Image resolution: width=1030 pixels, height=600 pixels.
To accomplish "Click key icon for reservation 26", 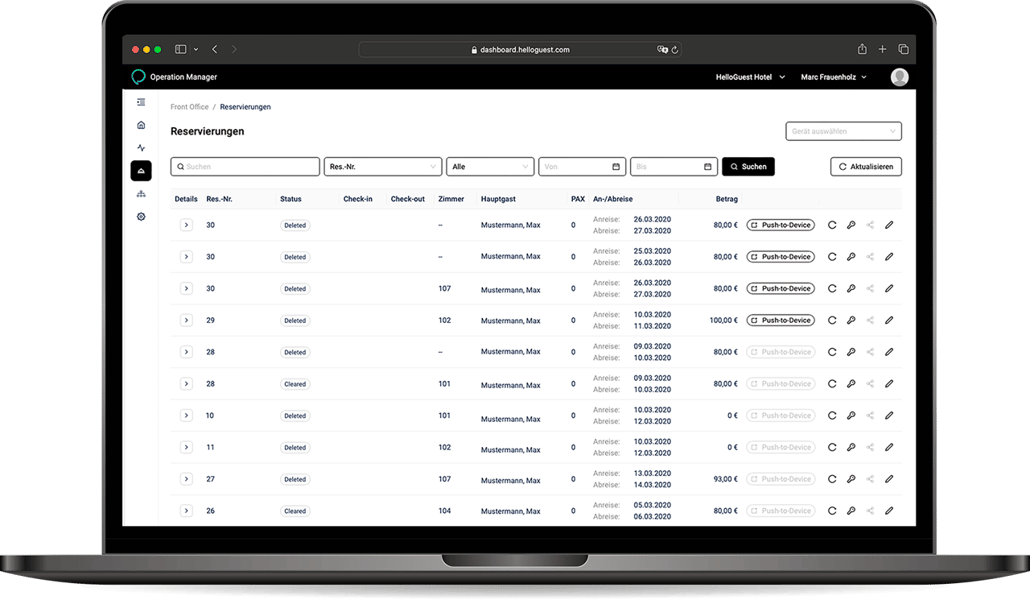I will pyautogui.click(x=851, y=511).
